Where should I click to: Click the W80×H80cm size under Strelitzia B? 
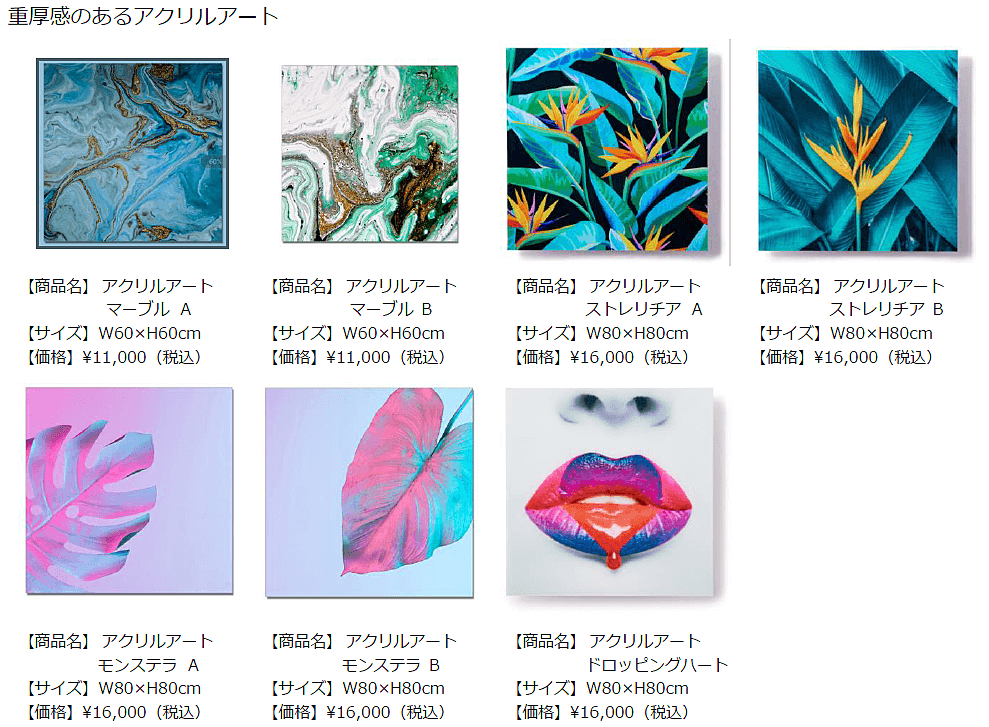click(881, 333)
